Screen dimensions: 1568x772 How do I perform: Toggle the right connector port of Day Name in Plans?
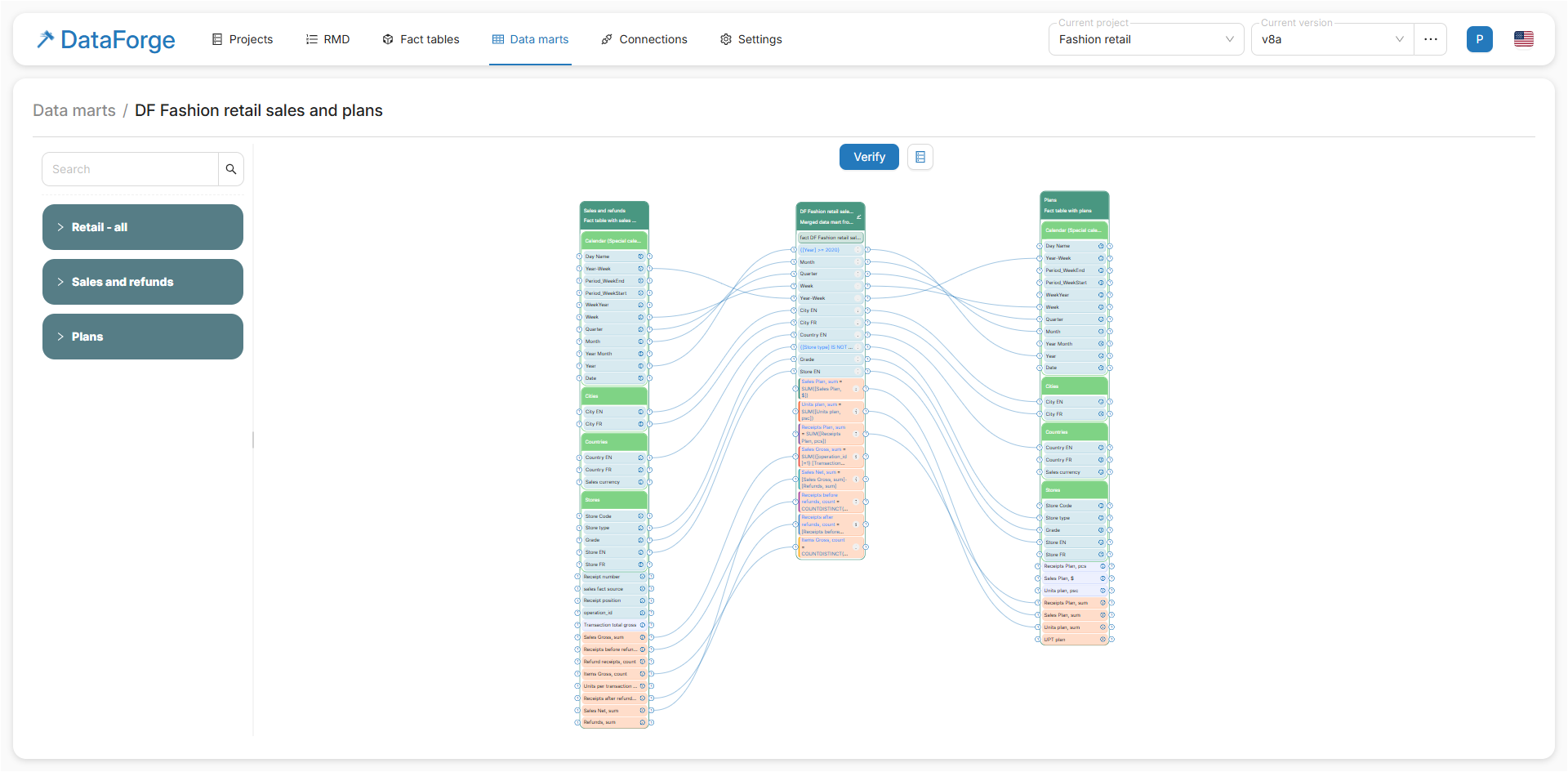point(1110,246)
